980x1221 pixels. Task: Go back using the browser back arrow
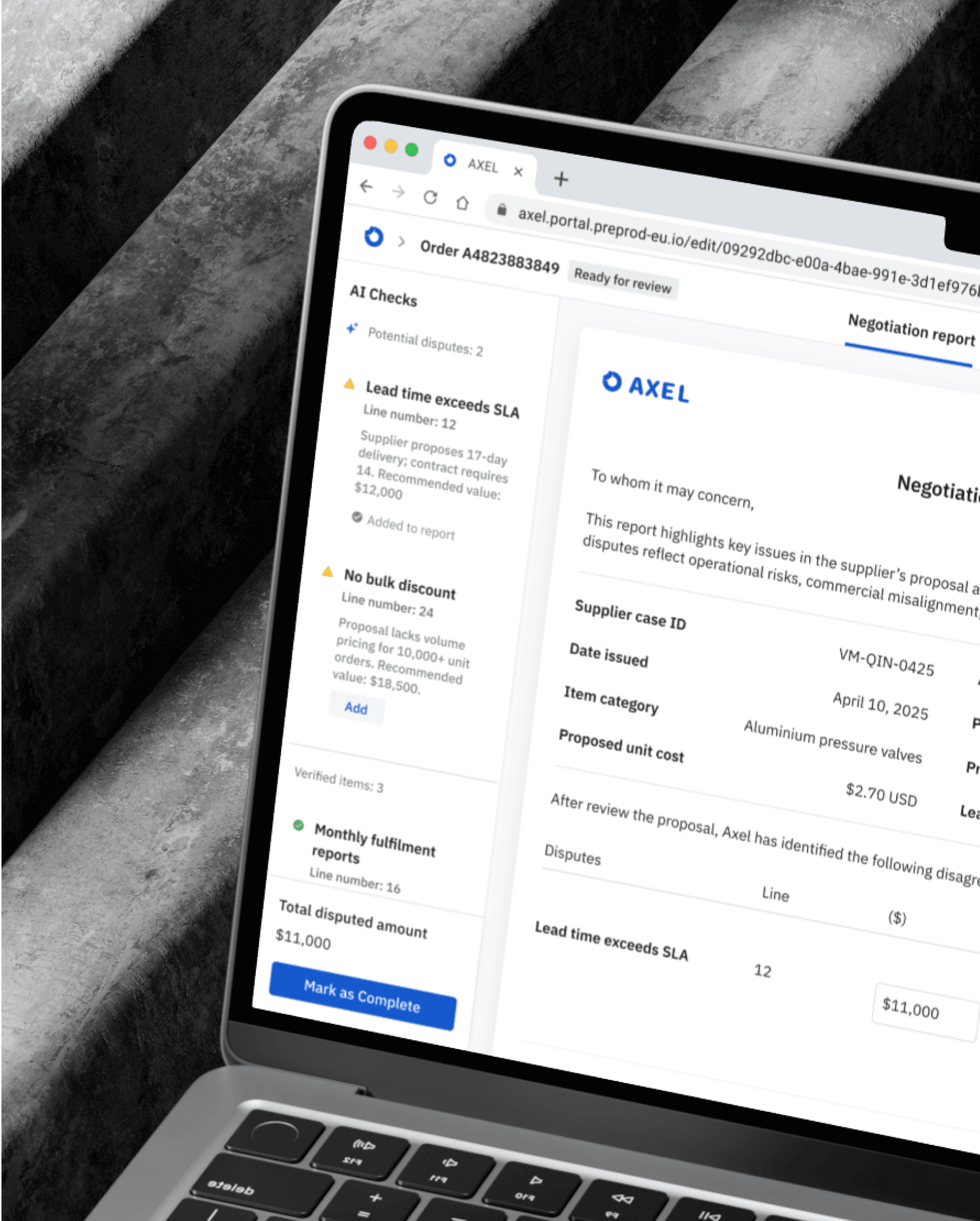[366, 187]
